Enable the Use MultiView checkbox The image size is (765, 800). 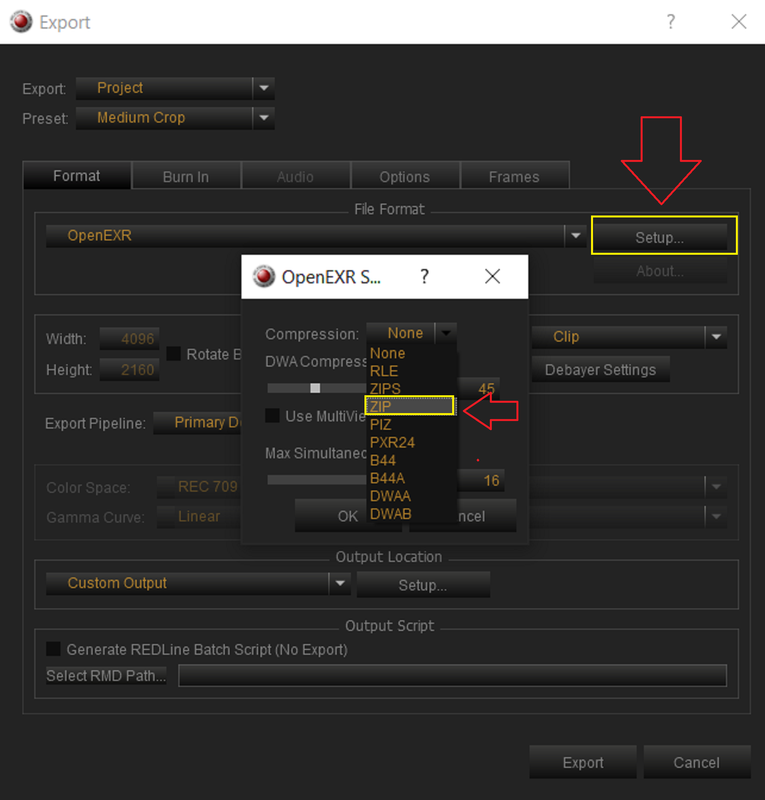(273, 416)
